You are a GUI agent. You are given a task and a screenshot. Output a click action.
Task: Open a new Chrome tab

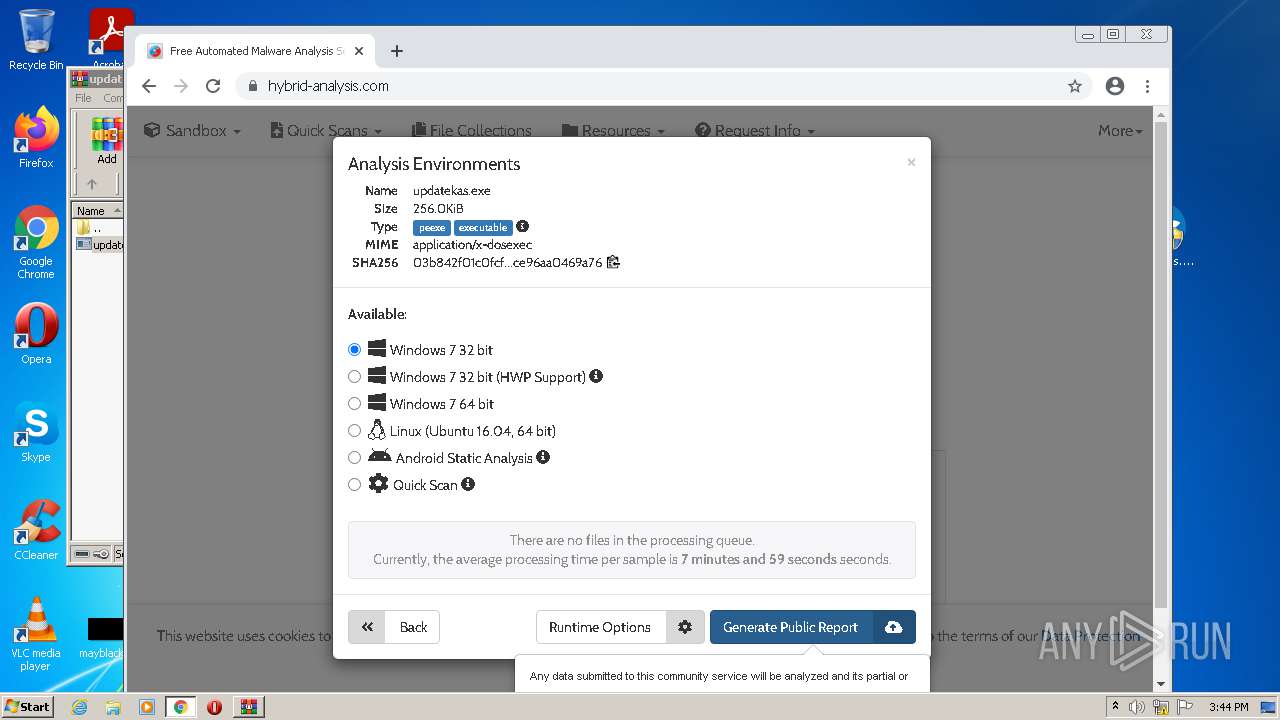[x=397, y=51]
